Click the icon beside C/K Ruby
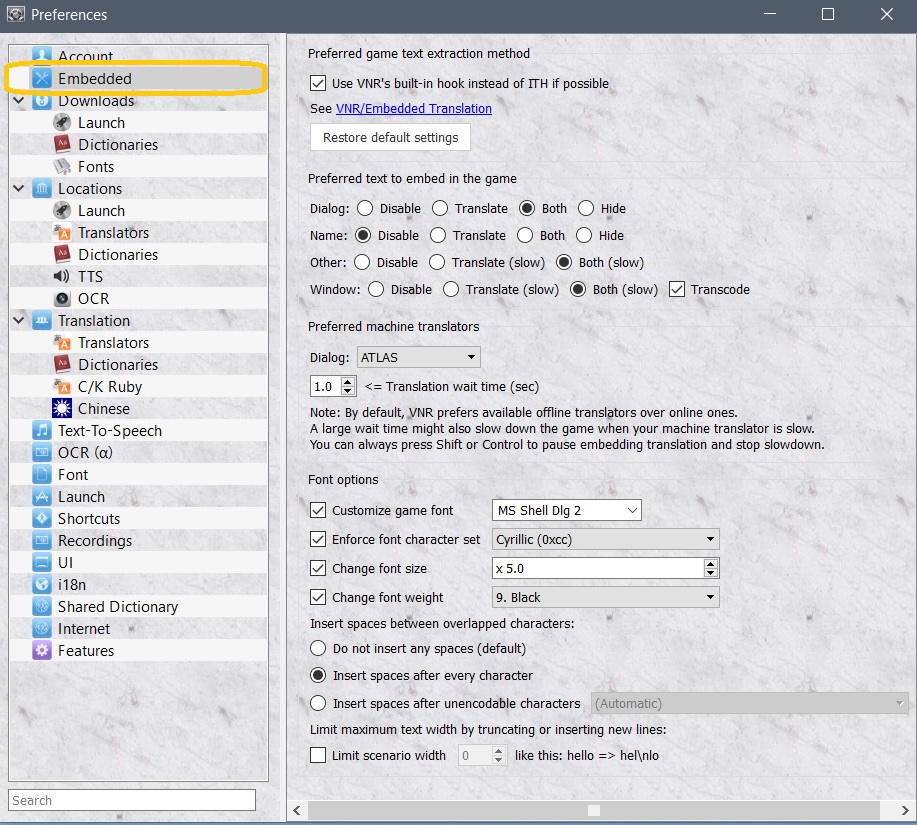Image resolution: width=917 pixels, height=825 pixels. point(62,386)
